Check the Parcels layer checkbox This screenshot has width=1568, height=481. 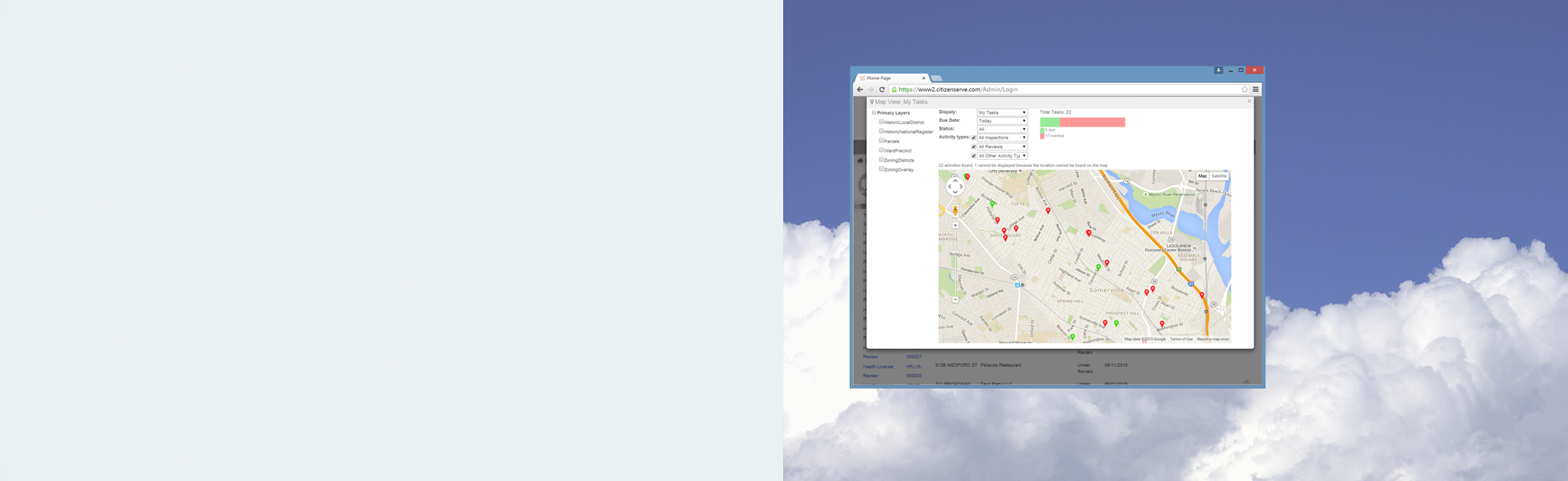click(881, 141)
